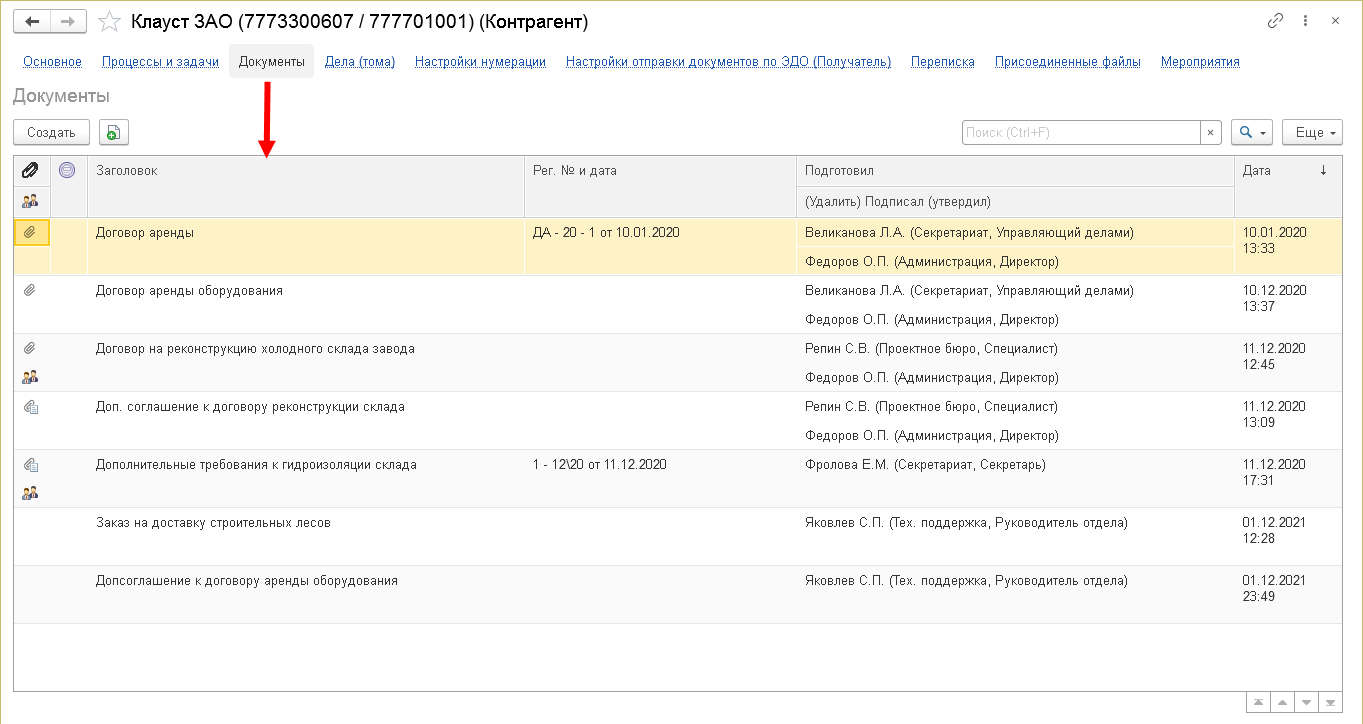Click paperclip icon of Договор аренды оборудования

(31, 290)
